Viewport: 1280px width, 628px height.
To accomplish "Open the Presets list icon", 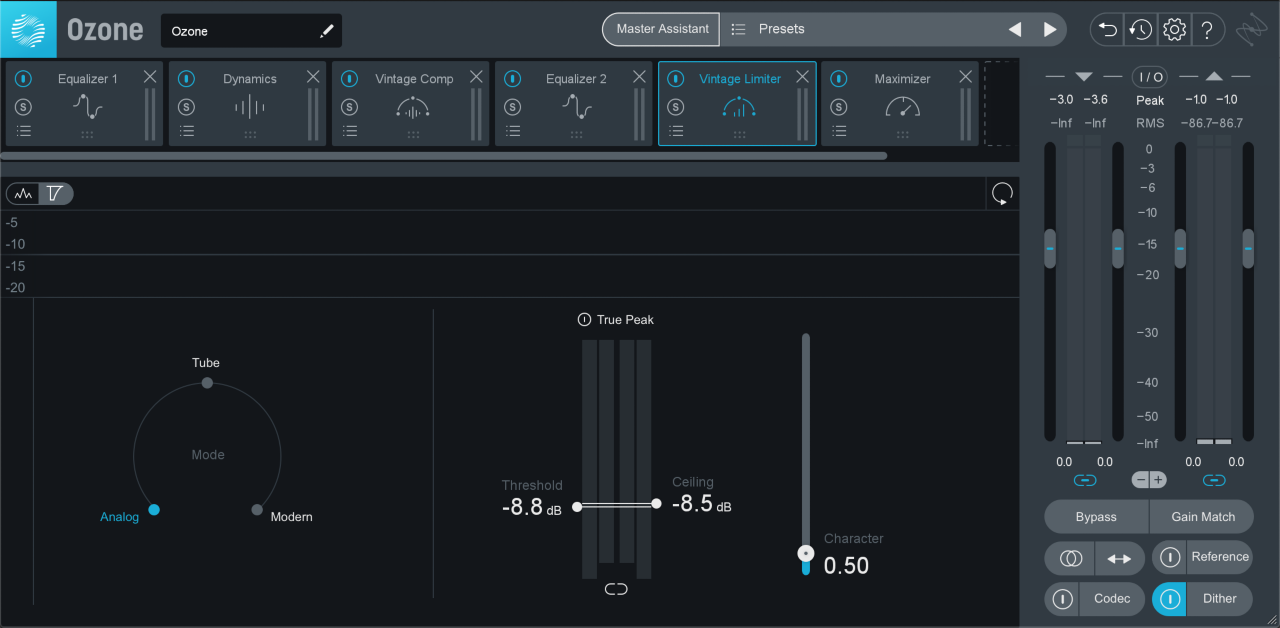I will pyautogui.click(x=738, y=29).
